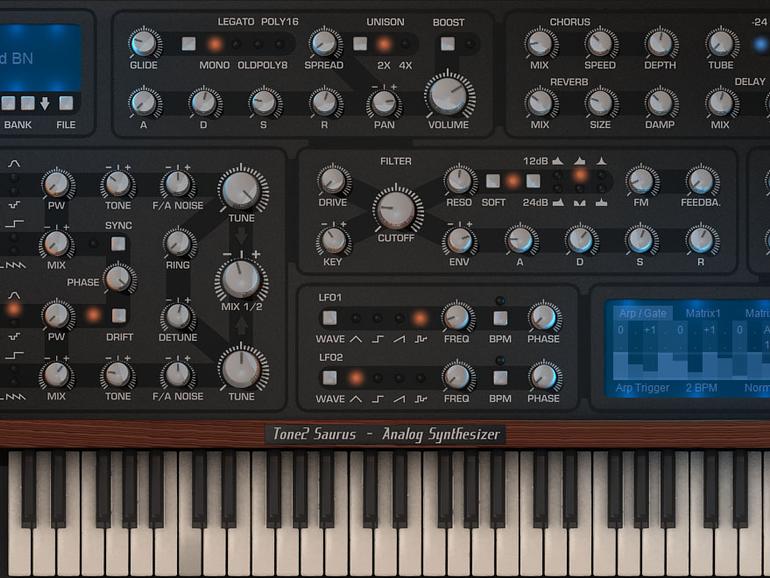Viewport: 770px width, 578px height.
Task: Cycle the LFO2 WAVE selector button
Action: point(330,378)
